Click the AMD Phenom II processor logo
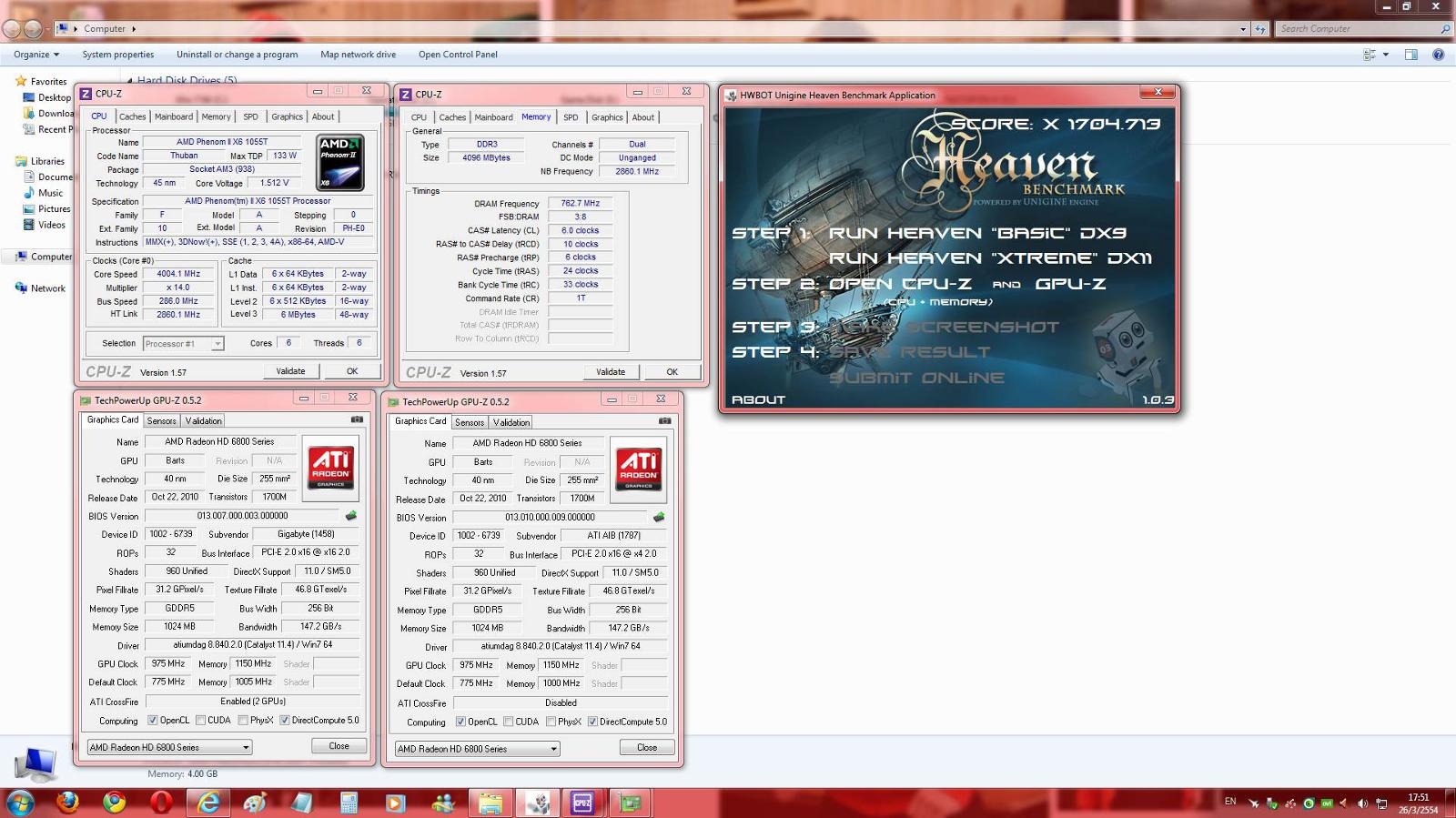 pos(340,162)
